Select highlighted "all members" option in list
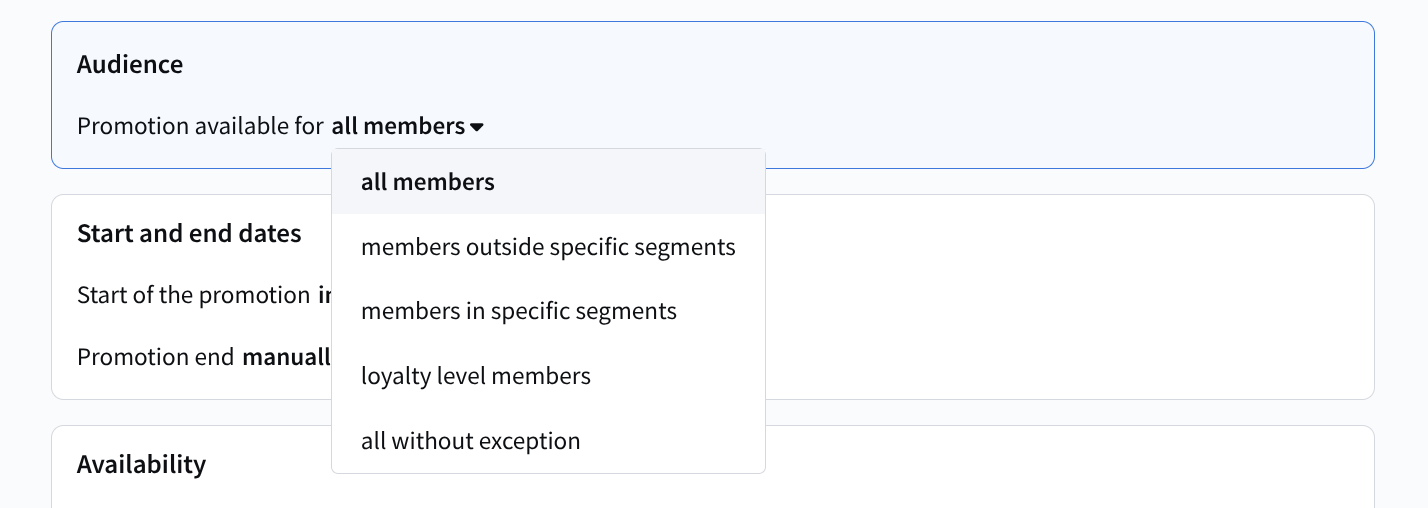 (428, 182)
